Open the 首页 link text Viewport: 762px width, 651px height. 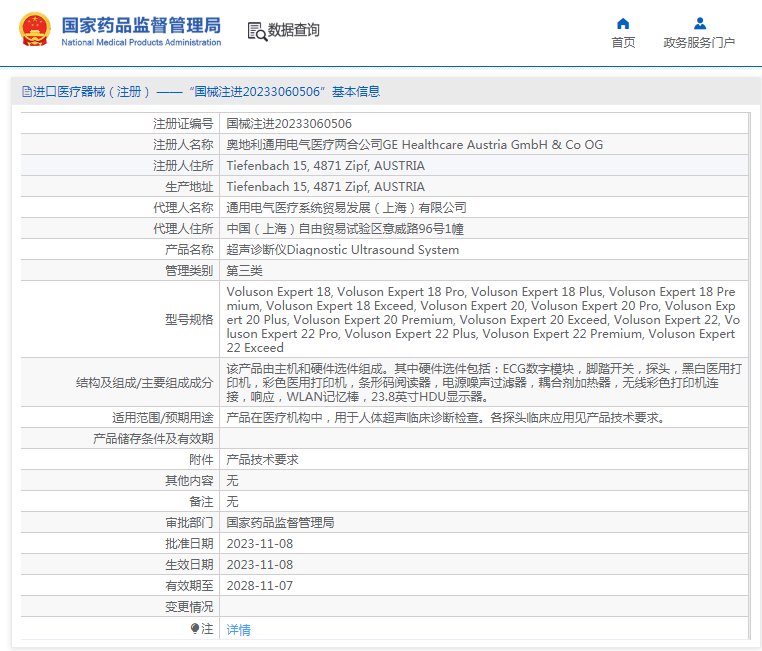click(x=623, y=43)
